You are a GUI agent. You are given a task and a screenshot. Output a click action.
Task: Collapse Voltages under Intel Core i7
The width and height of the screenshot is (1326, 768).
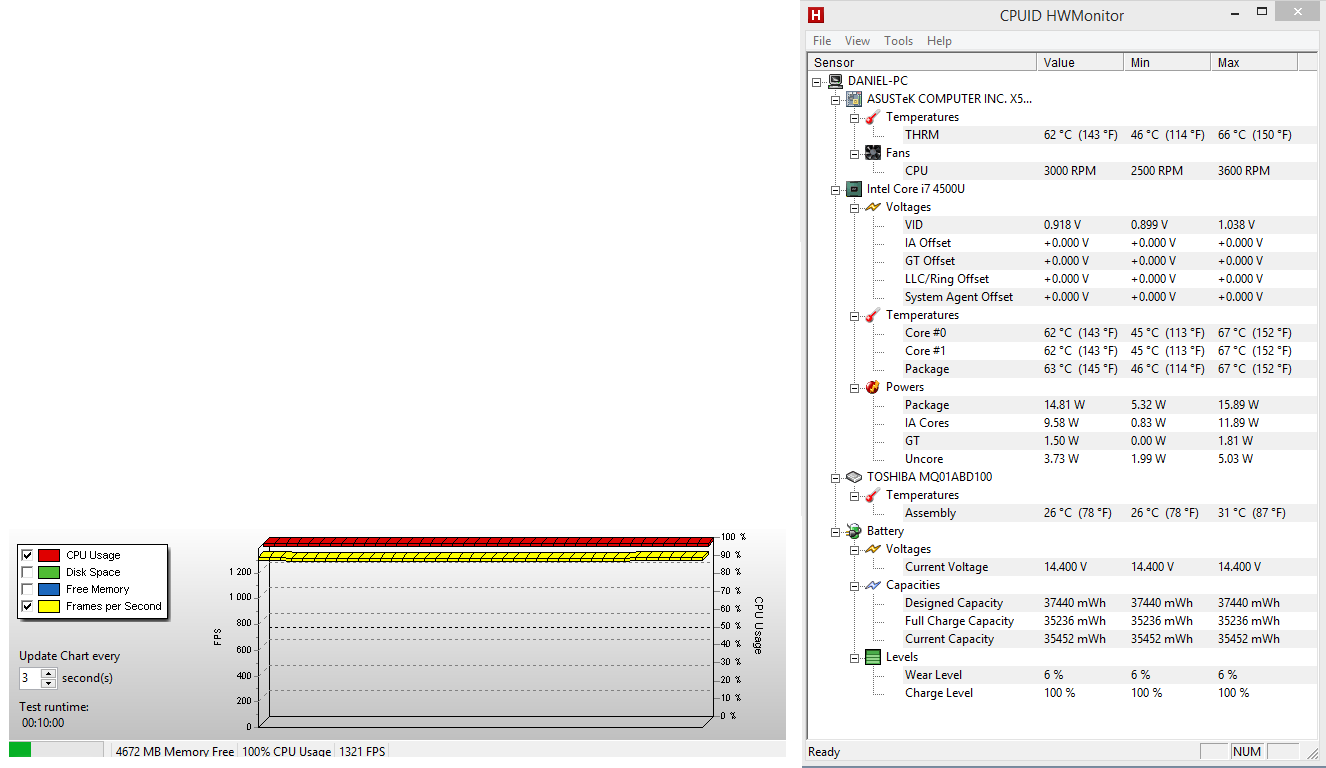(x=855, y=207)
